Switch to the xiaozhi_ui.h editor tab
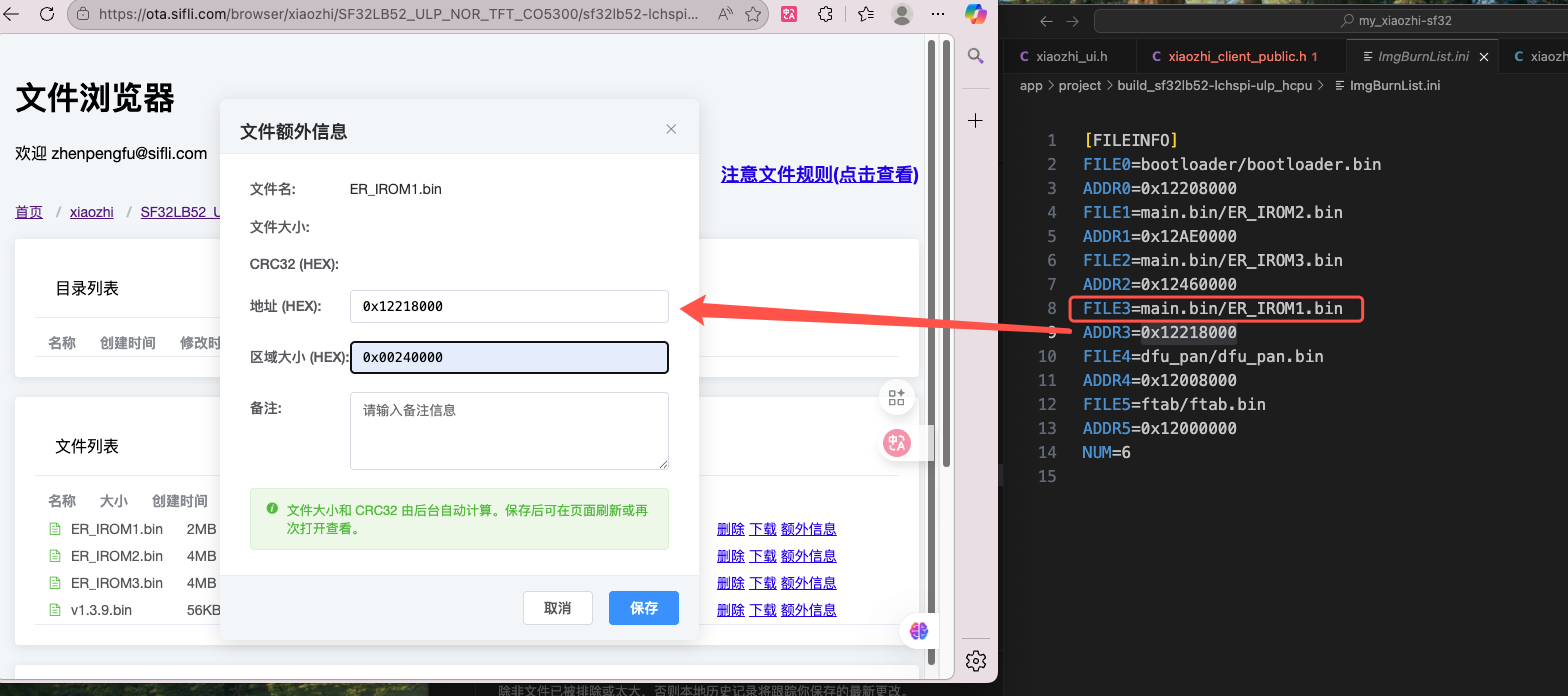1568x696 pixels. coord(1070,57)
